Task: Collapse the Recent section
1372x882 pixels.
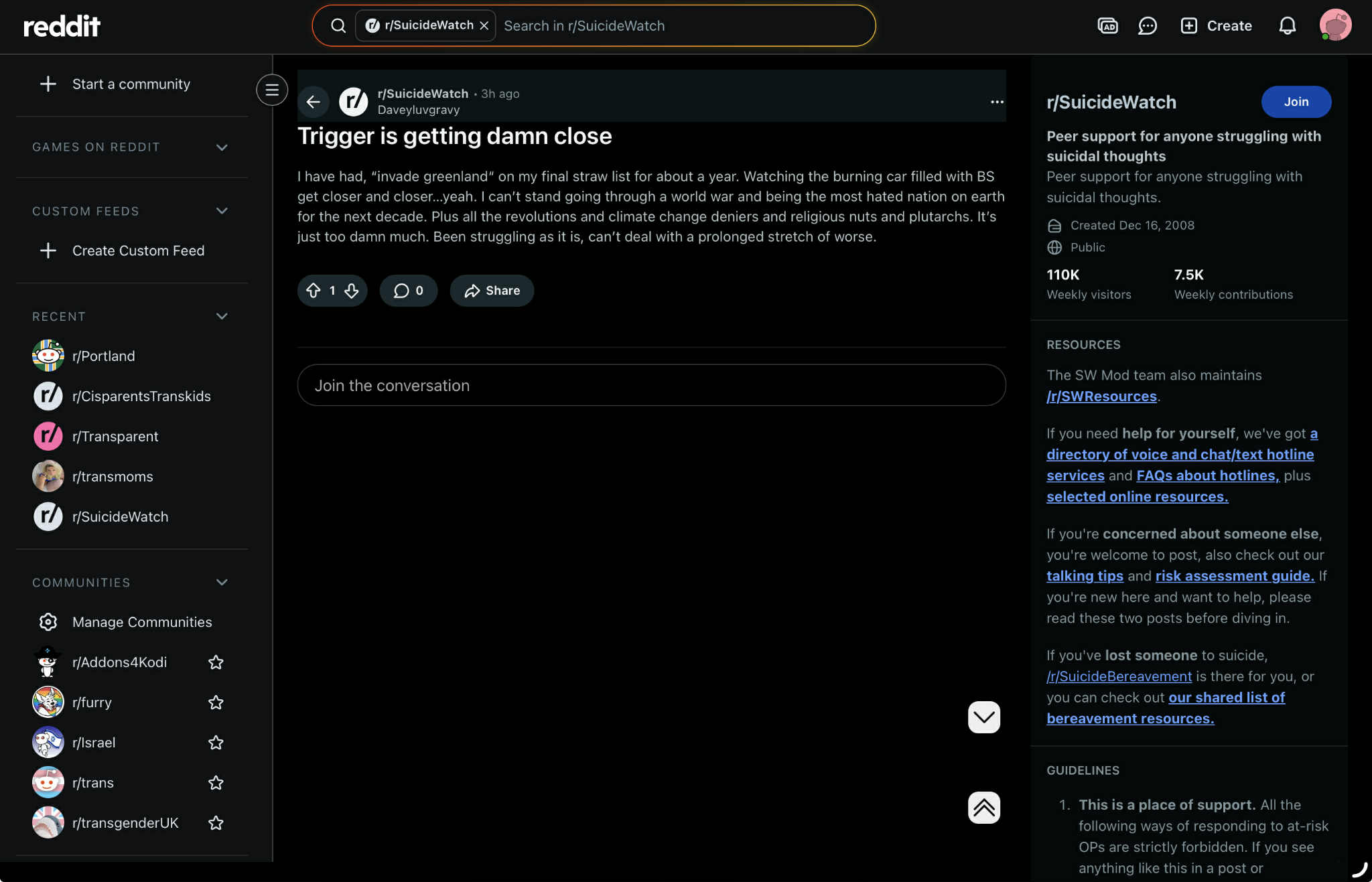Action: pos(222,316)
